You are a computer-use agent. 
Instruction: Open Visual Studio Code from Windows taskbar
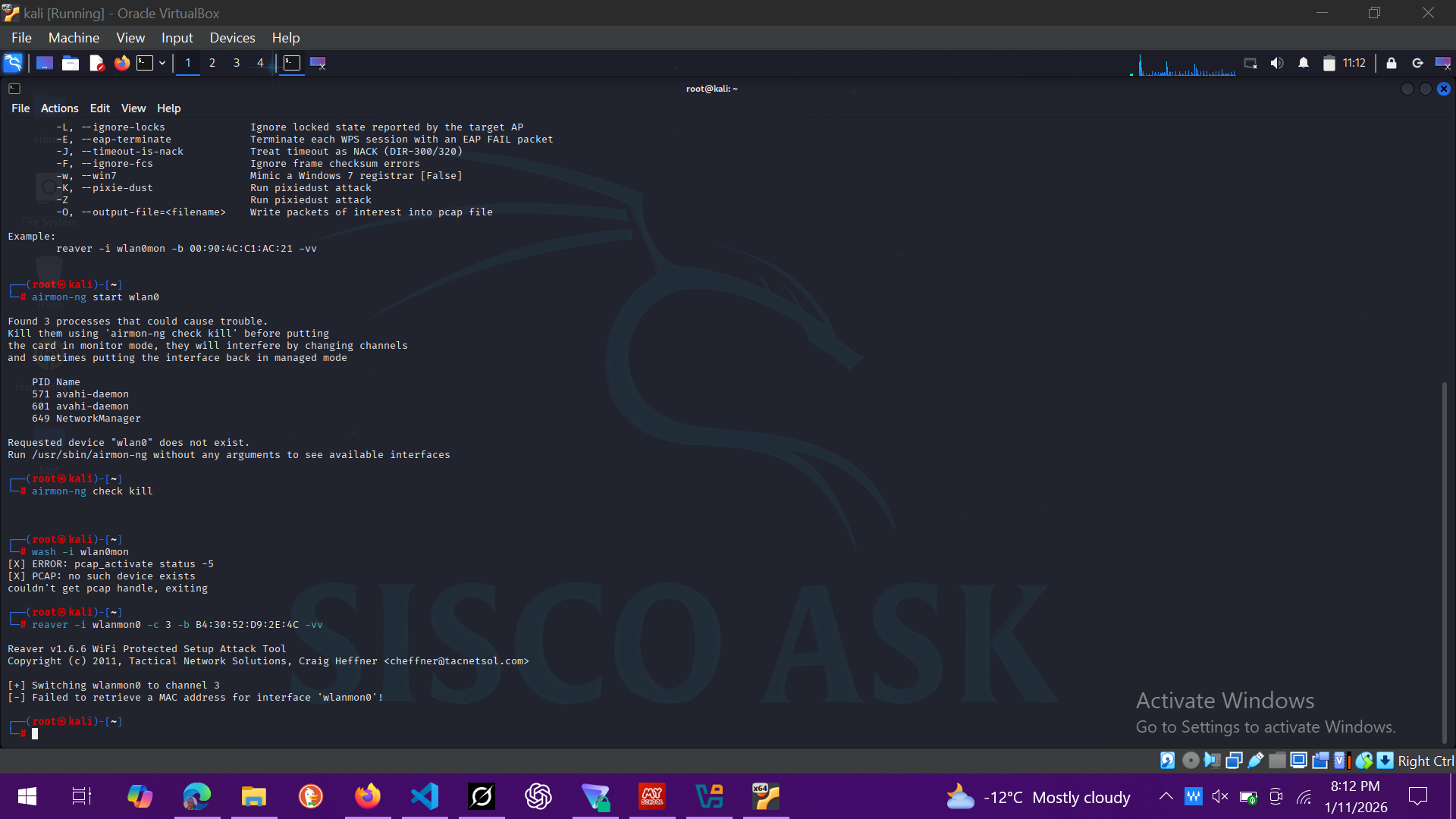point(425,796)
